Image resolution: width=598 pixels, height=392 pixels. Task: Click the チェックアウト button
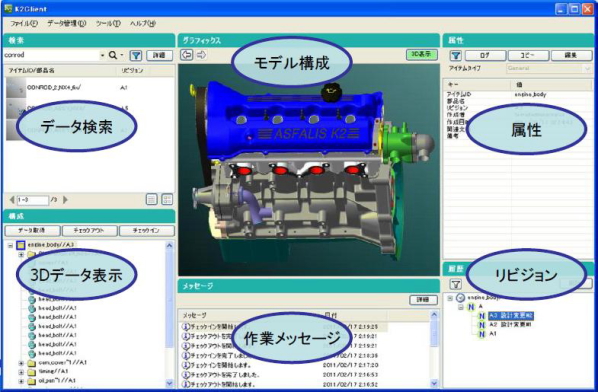point(89,230)
